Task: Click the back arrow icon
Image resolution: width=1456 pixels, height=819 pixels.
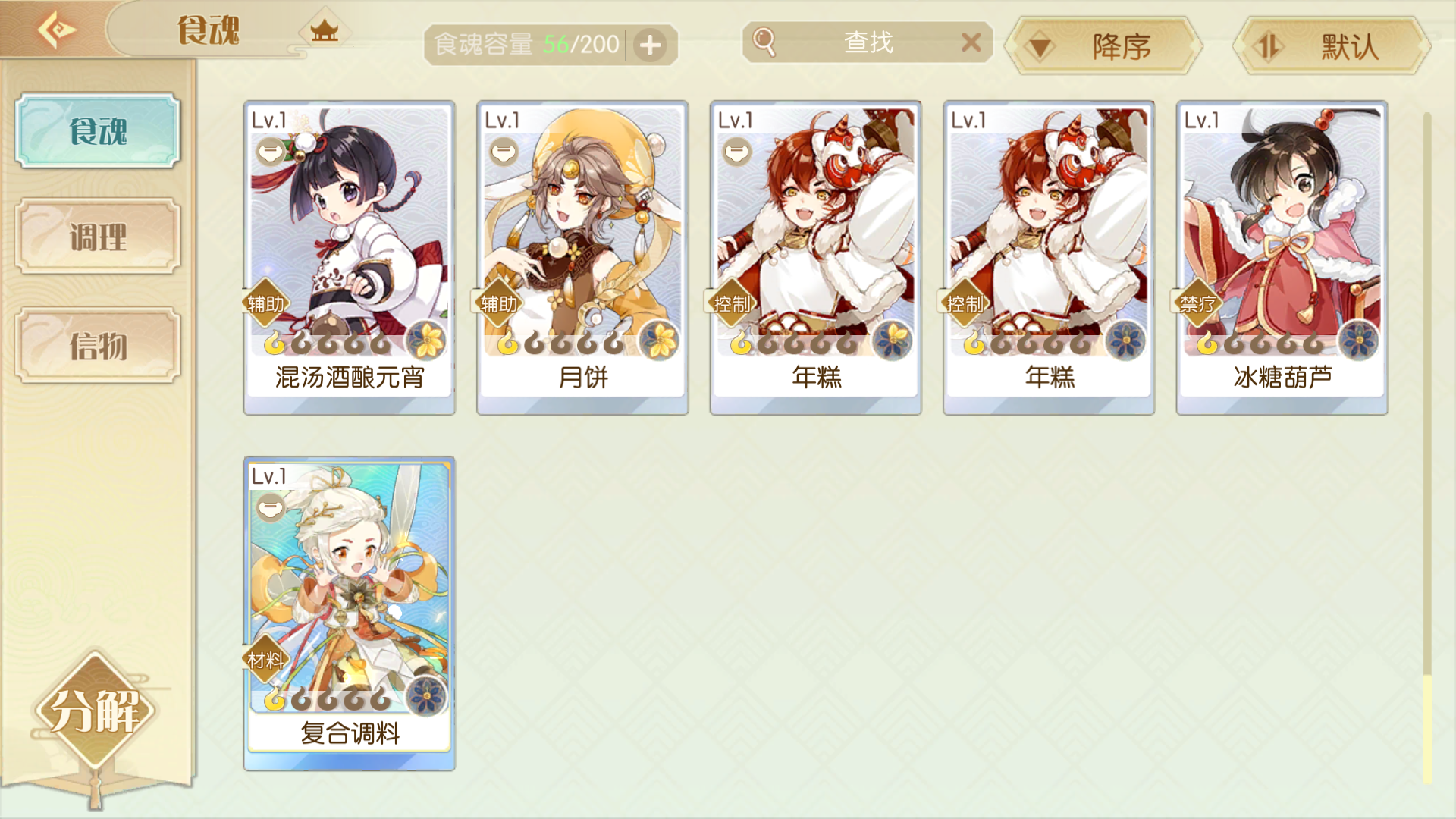Action: [x=57, y=30]
